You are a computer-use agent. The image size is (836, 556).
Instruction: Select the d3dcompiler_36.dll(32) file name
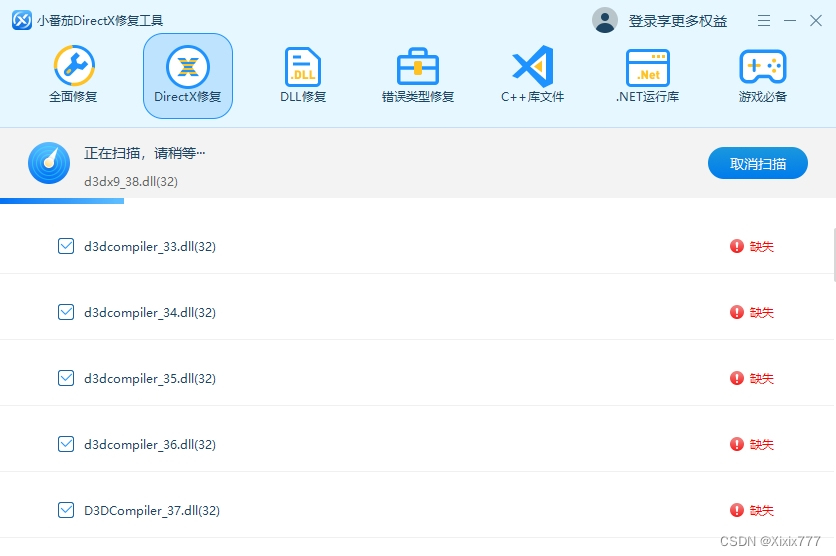(x=150, y=445)
